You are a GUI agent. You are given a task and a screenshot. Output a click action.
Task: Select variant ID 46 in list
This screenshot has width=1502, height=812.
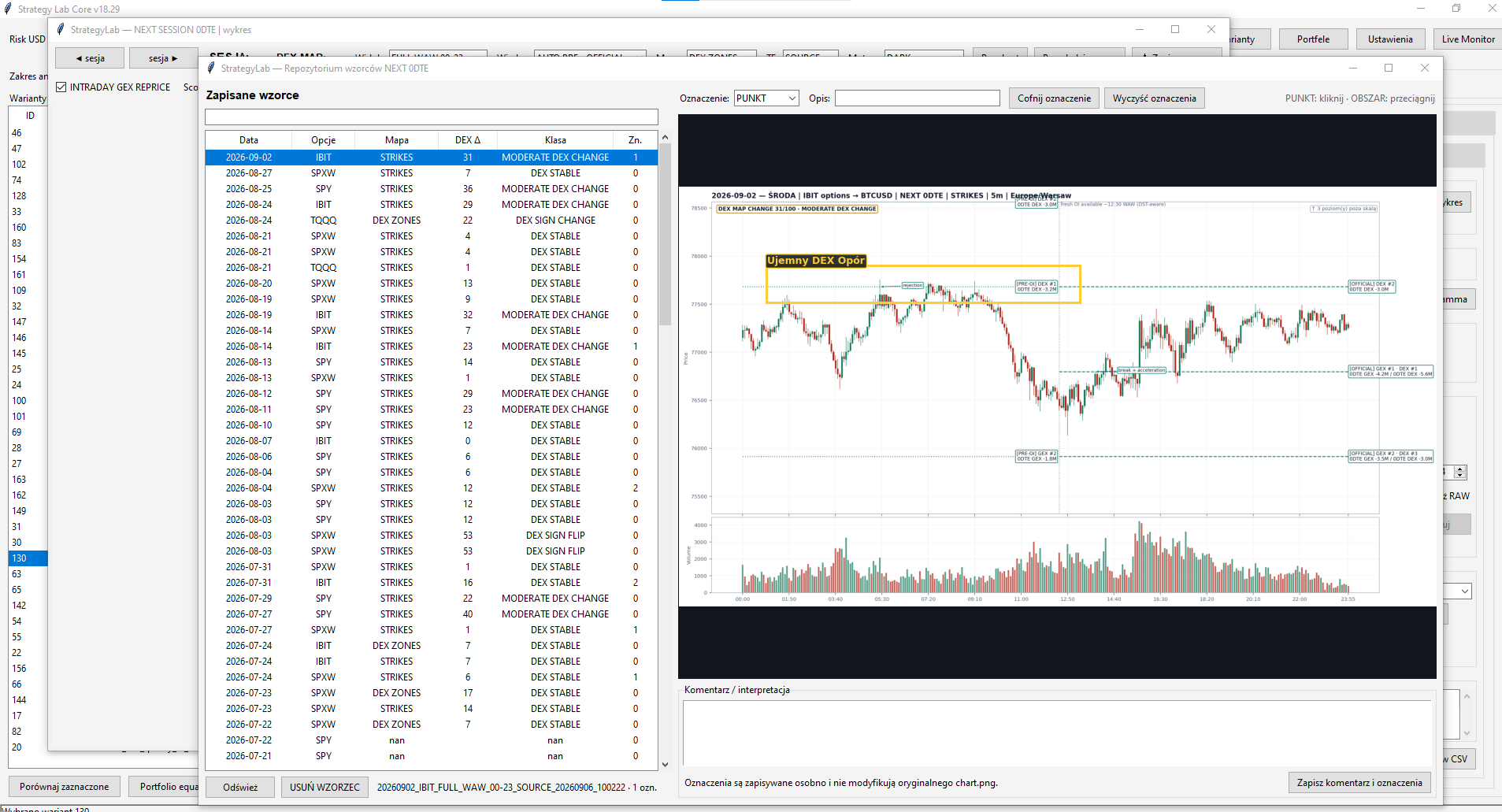(x=28, y=133)
